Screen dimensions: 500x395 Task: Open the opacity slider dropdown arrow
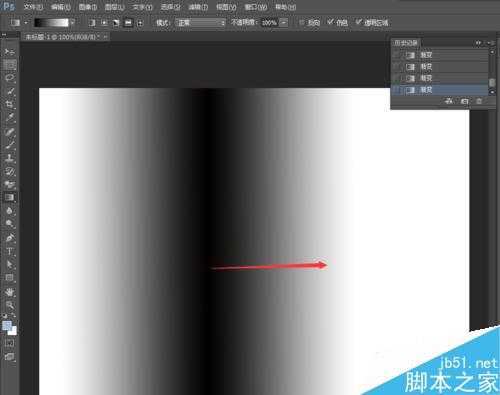click(x=283, y=23)
